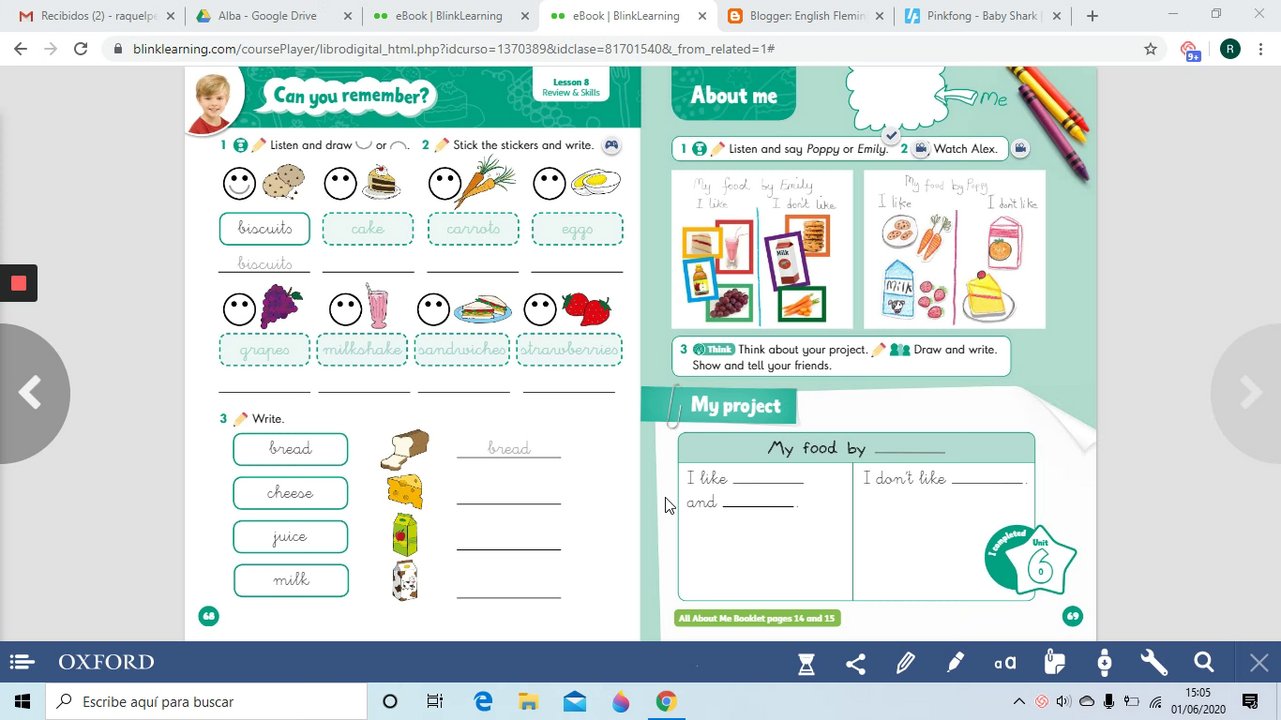This screenshot has width=1281, height=720.
Task: Click the cheese word box
Action: 290,493
